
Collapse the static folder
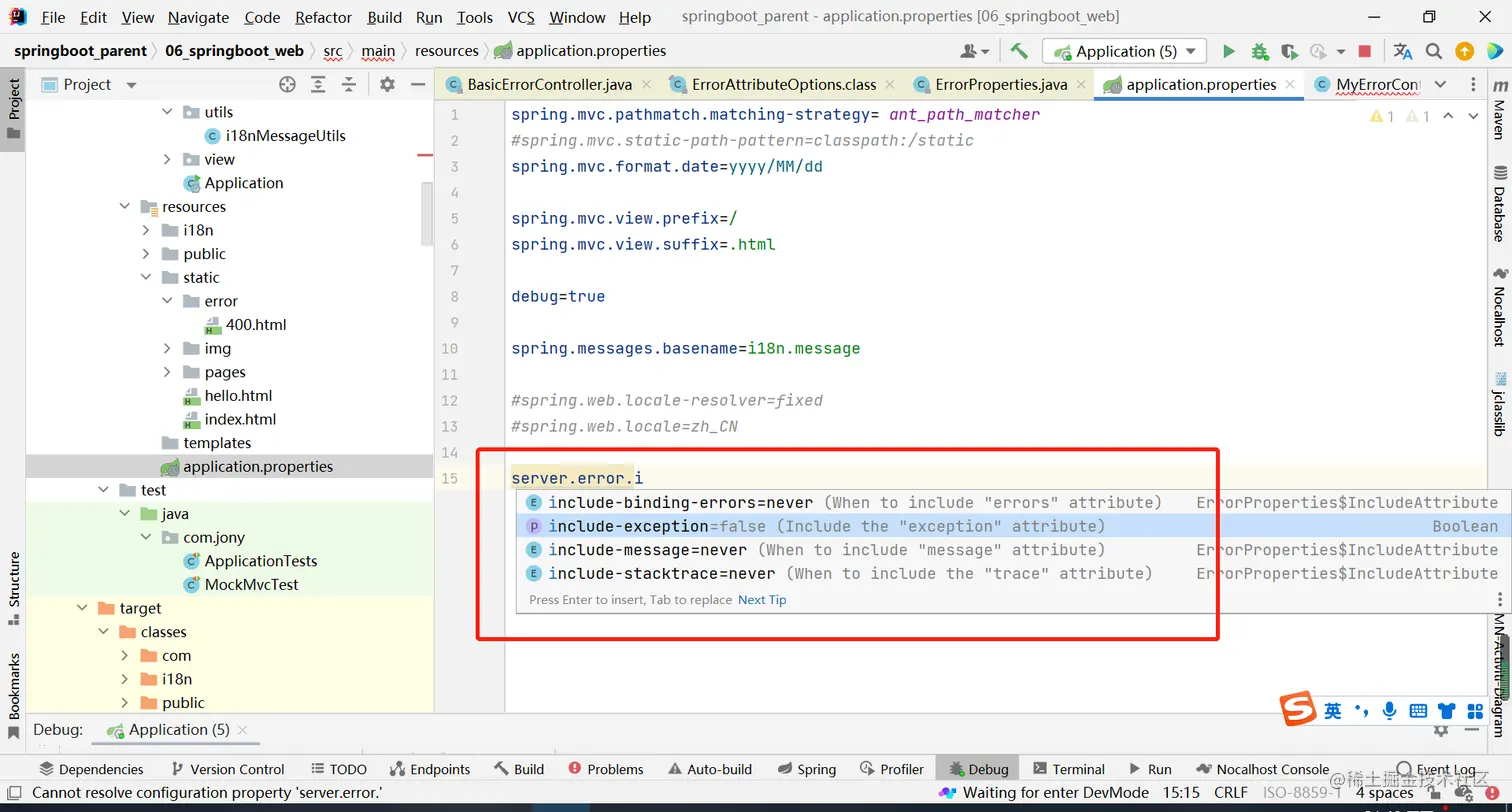point(146,278)
